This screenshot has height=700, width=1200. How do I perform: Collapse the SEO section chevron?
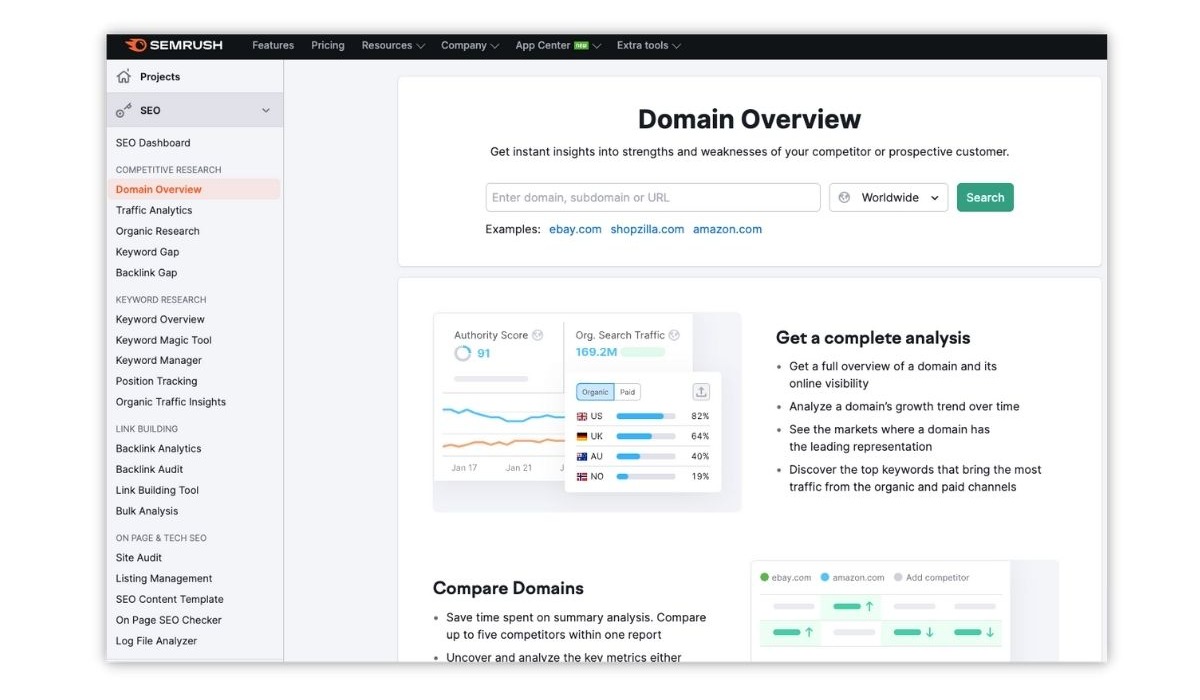point(266,111)
